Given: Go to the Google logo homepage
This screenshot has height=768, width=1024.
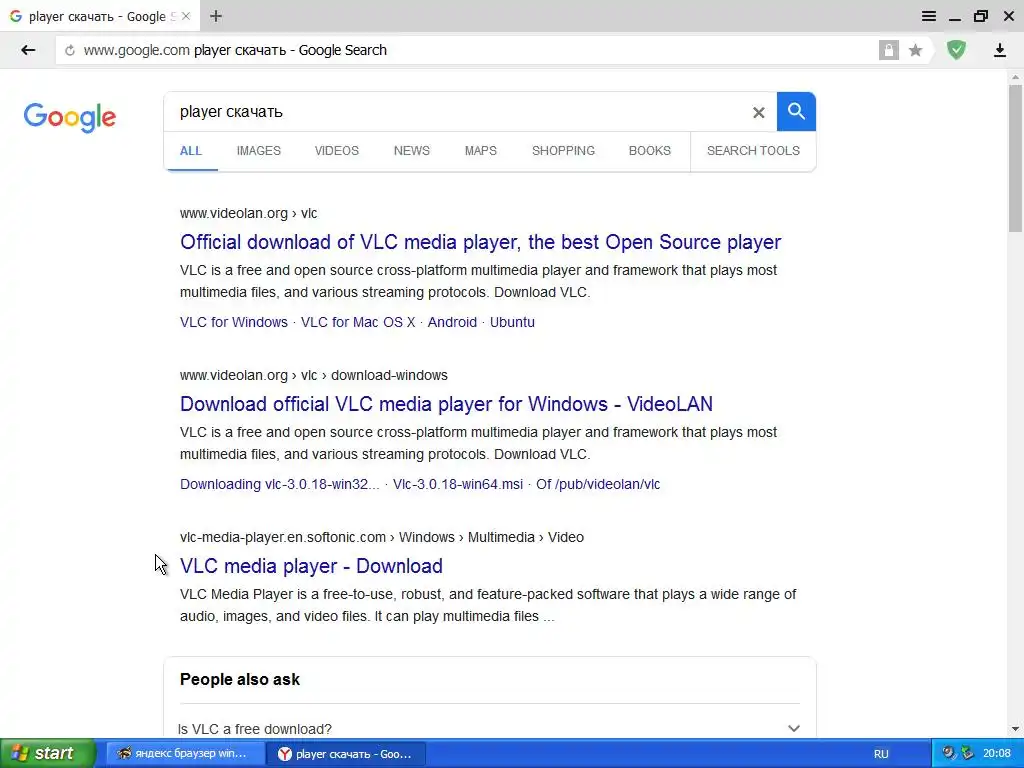Looking at the screenshot, I should pyautogui.click(x=70, y=117).
